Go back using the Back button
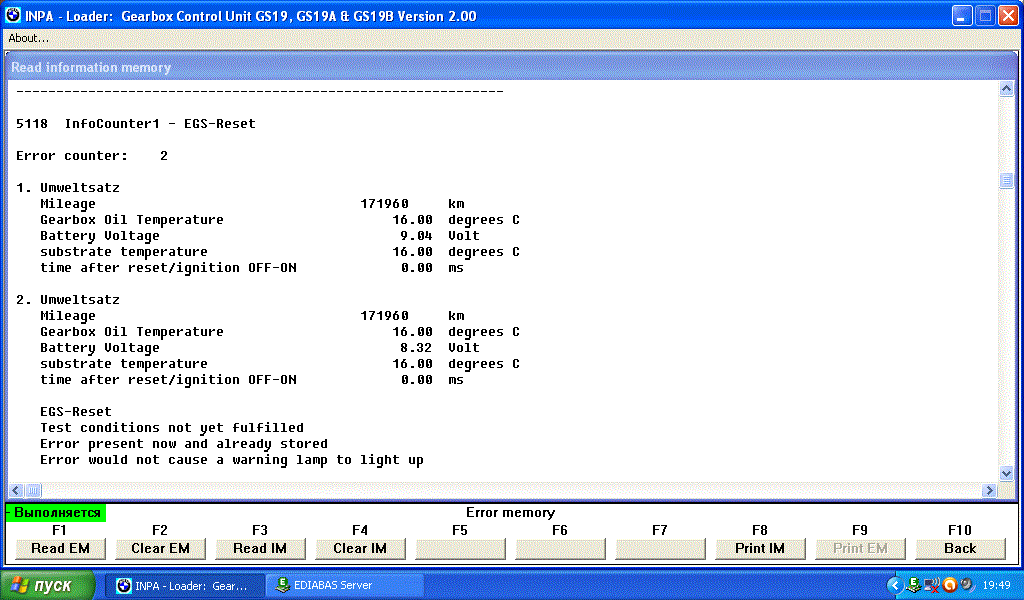The width and height of the screenshot is (1024, 600). (x=960, y=548)
